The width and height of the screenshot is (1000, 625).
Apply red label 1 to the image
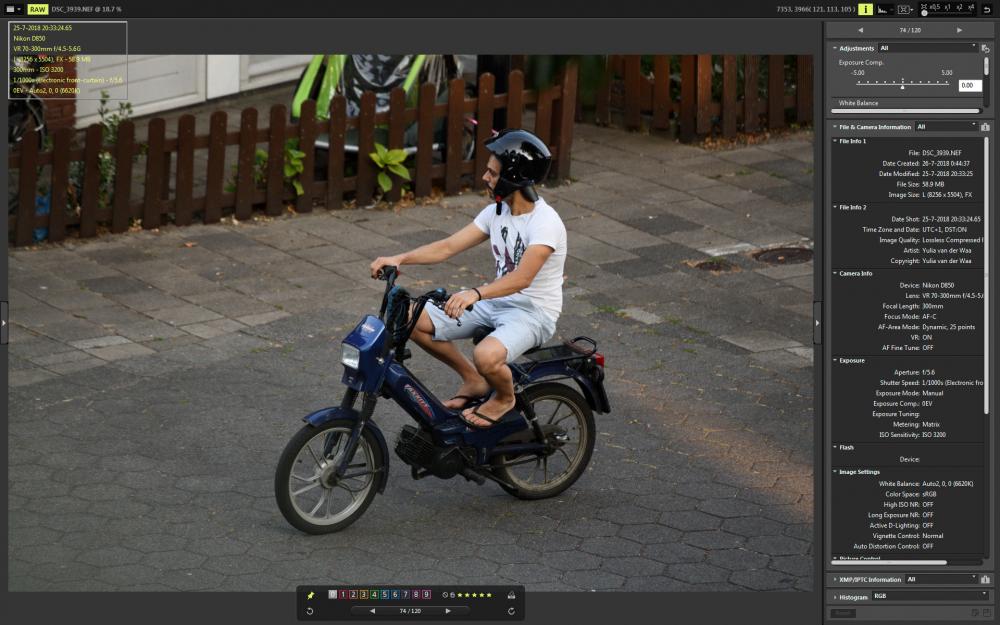click(342, 594)
